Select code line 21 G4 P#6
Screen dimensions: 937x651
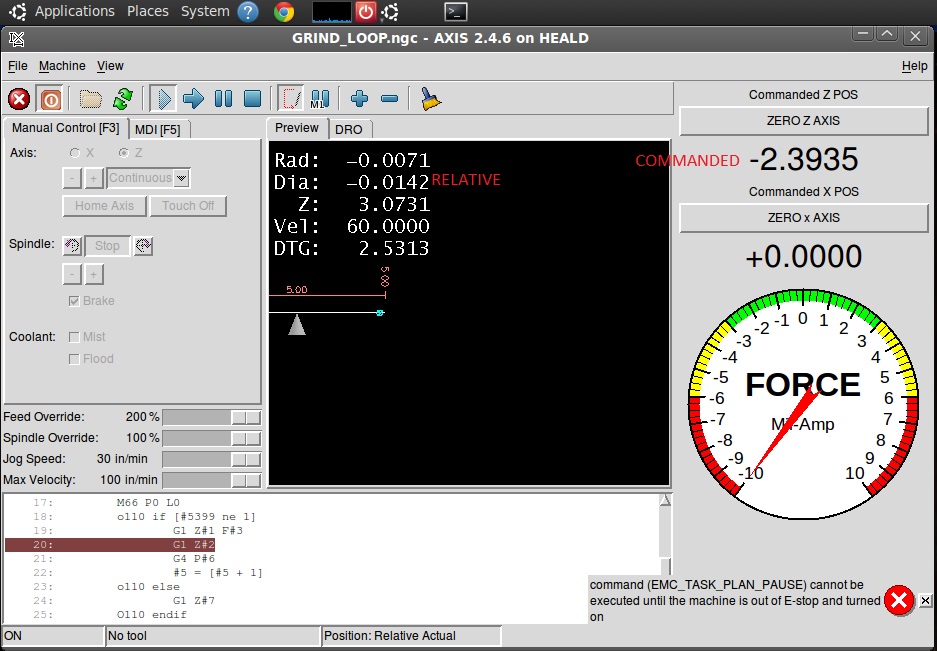pos(194,559)
